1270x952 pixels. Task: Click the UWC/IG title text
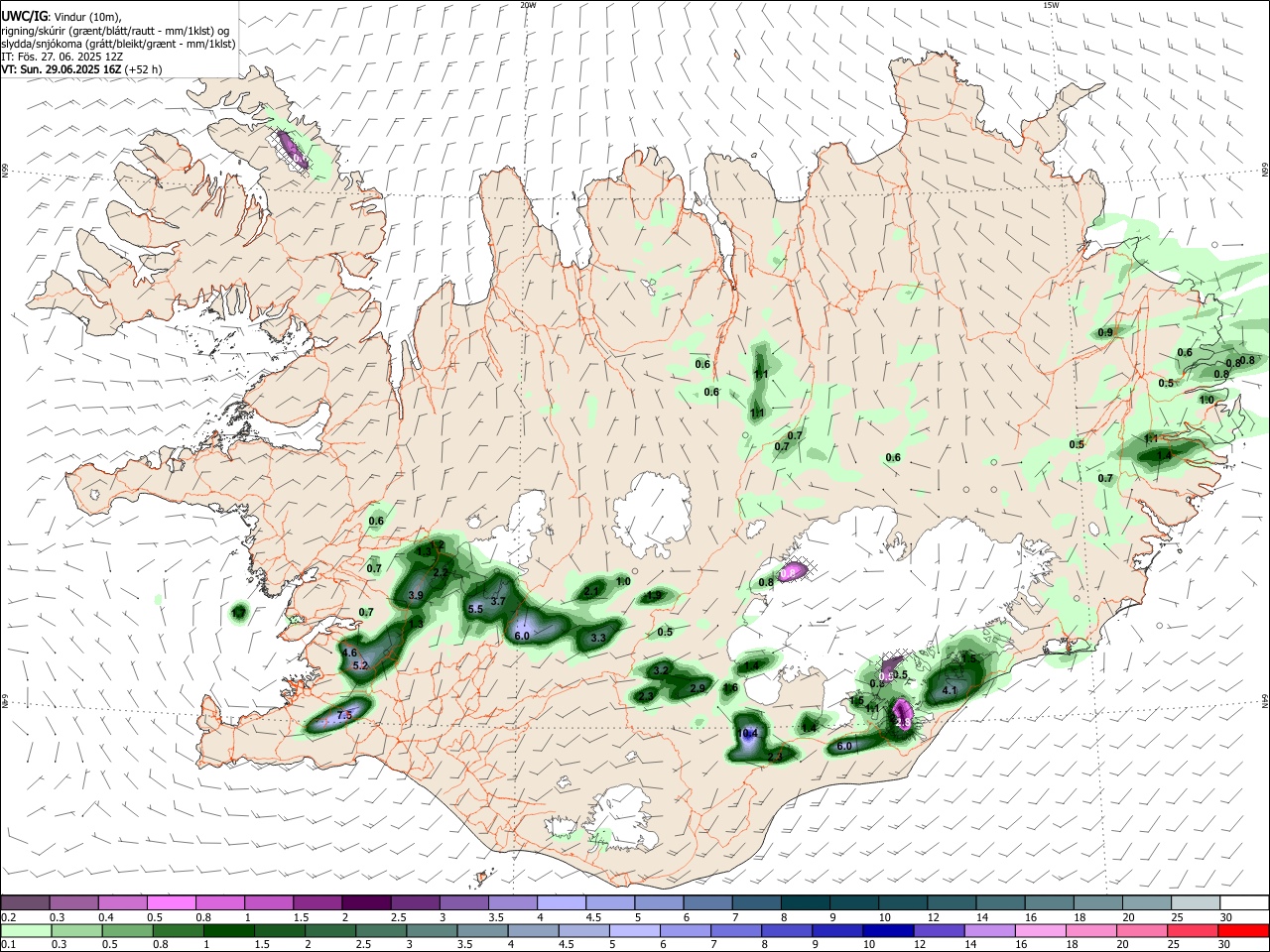[24, 17]
